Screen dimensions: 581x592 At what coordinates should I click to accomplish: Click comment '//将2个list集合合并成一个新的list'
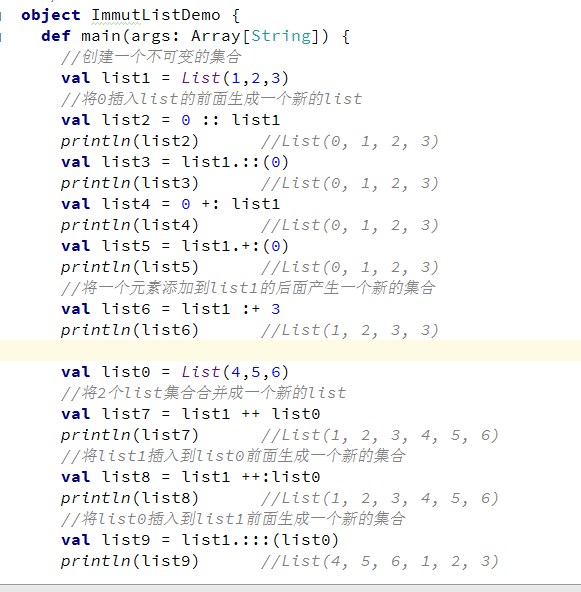click(203, 393)
